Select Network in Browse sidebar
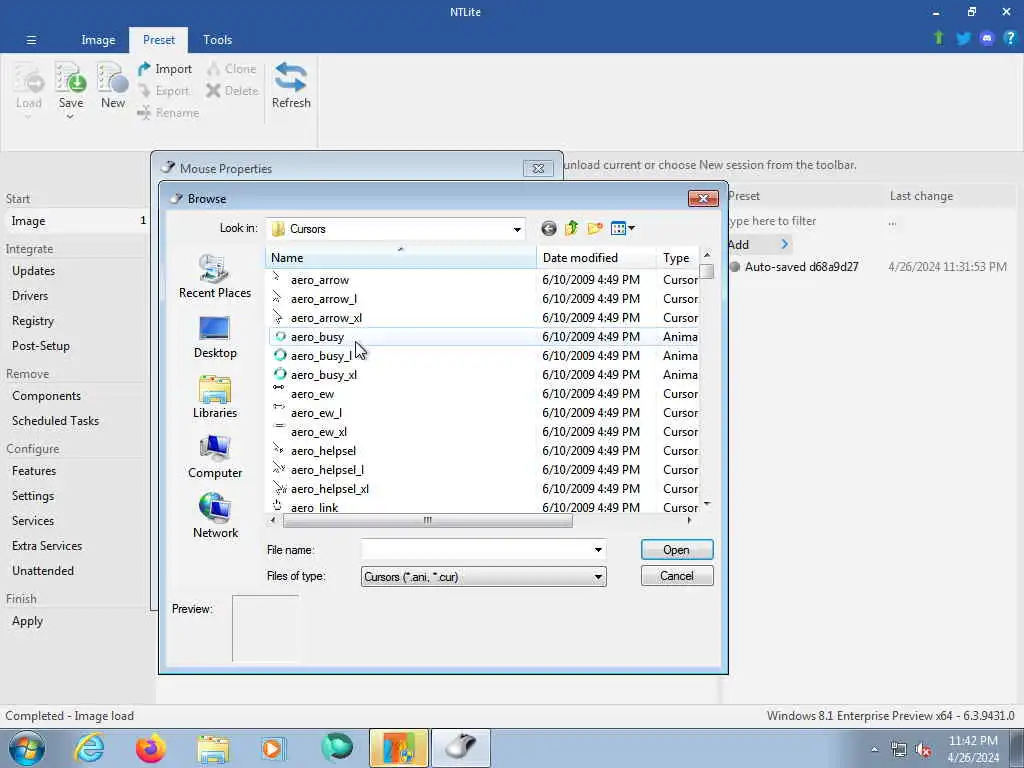Screen dimensions: 1024x768 (215, 516)
